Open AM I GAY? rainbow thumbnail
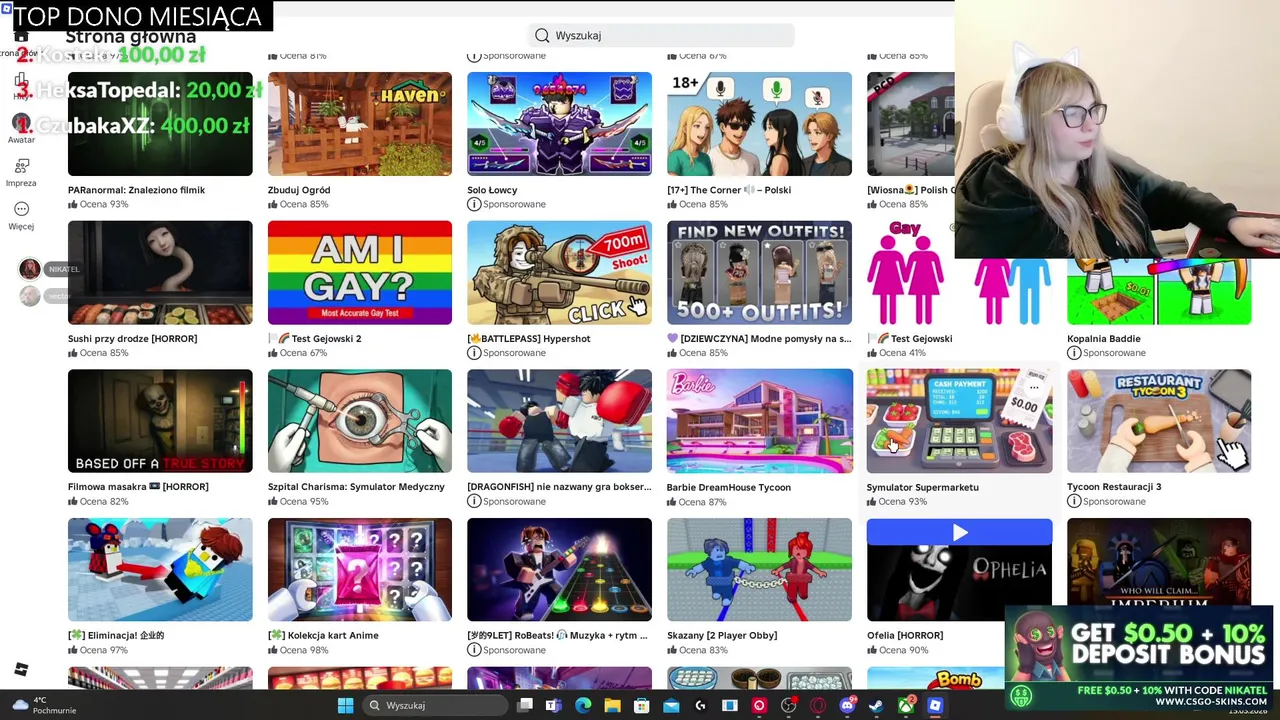Viewport: 1280px width, 720px height. click(360, 272)
